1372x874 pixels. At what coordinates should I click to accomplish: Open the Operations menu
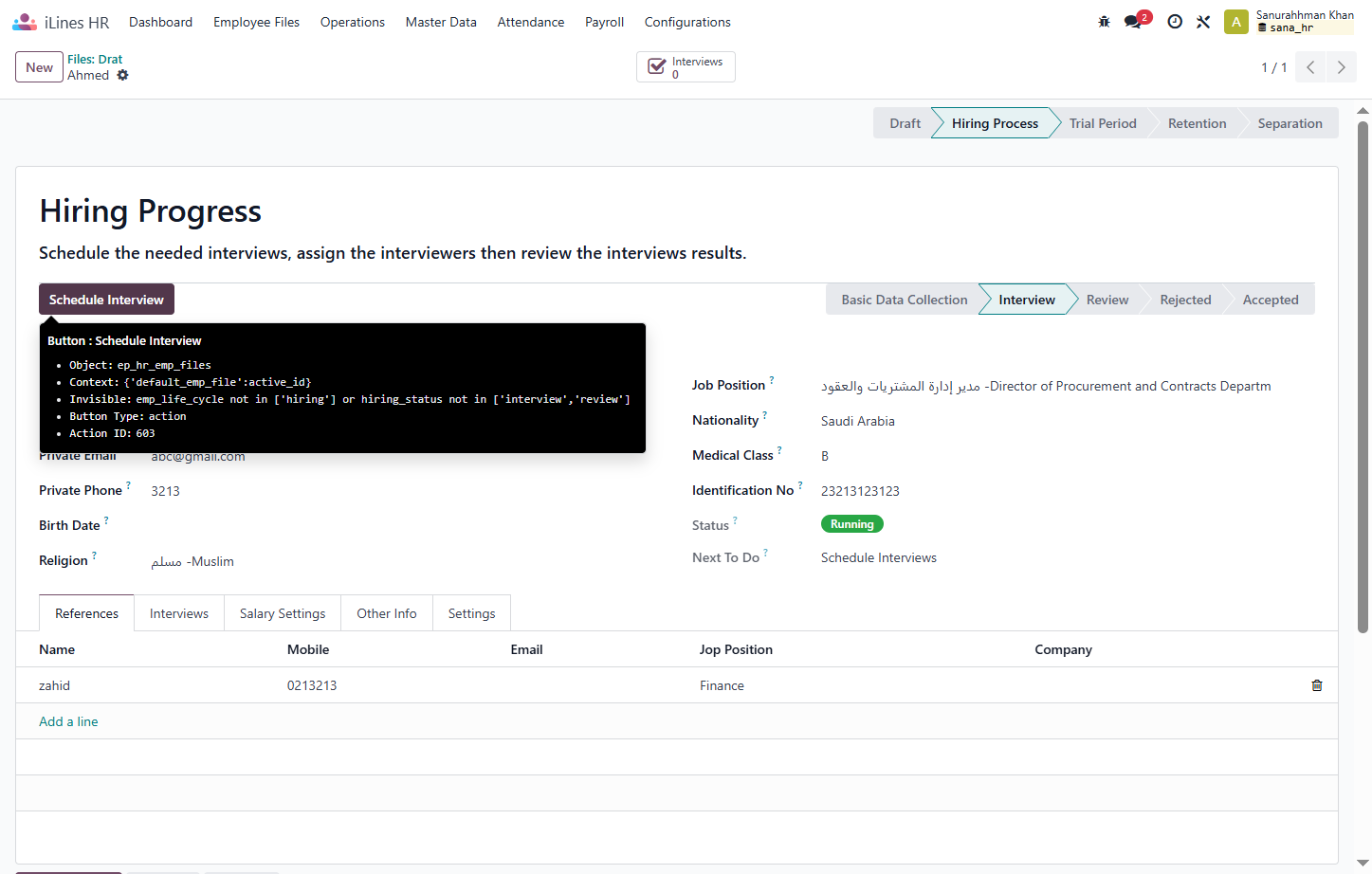point(353,22)
